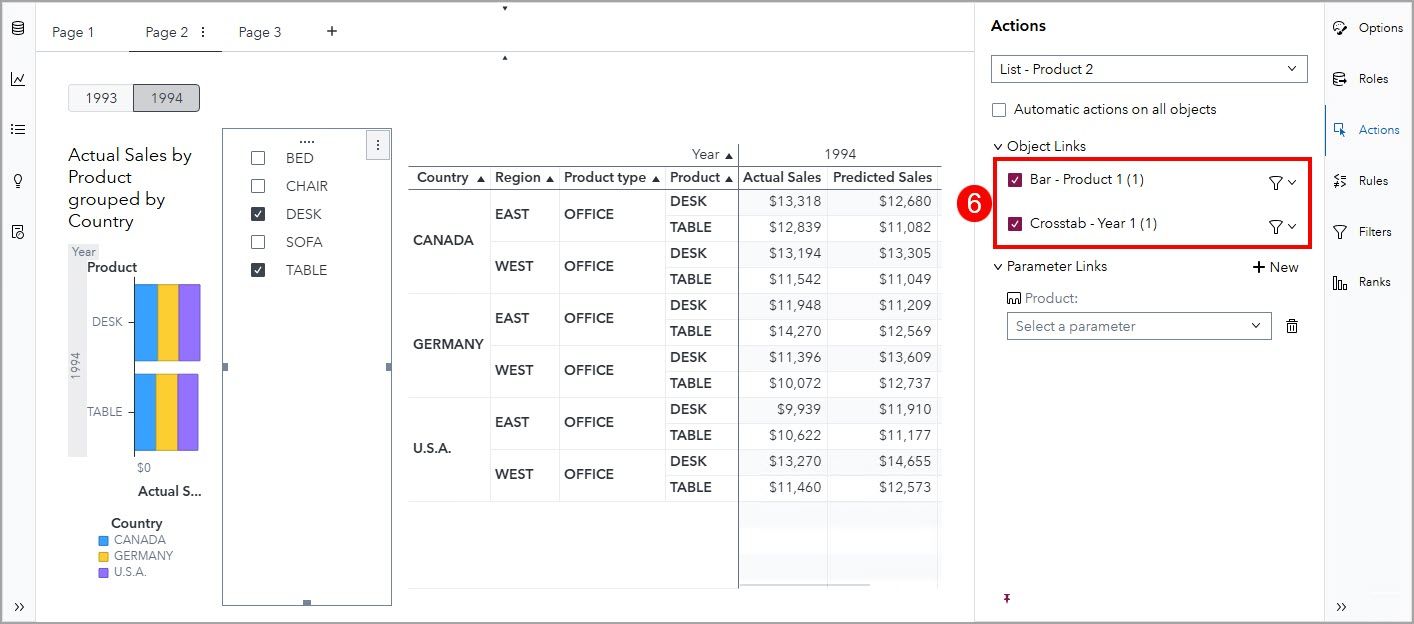Open the Suggestions lightbulb icon
This screenshot has width=1414, height=624.
[18, 181]
